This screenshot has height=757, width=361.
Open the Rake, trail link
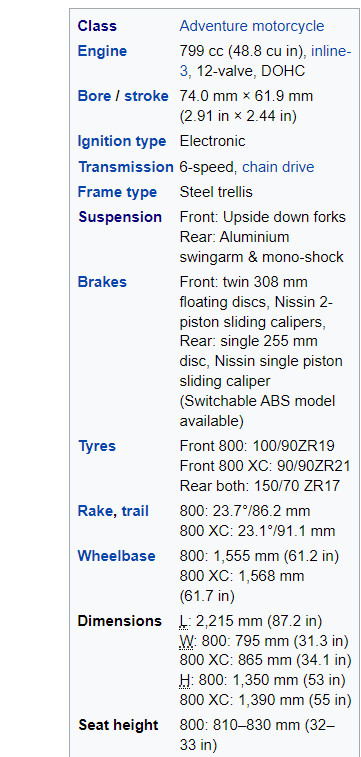(113, 511)
